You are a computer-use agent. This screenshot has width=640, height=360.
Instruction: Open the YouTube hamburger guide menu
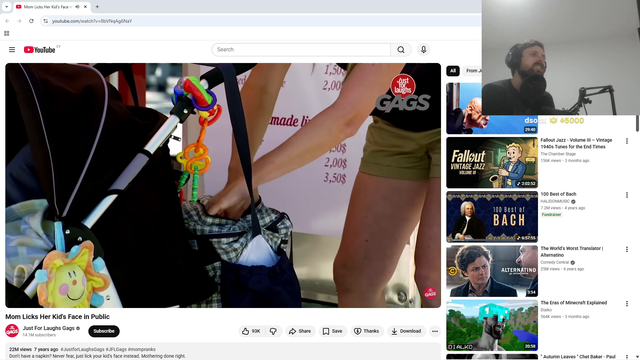12,50
